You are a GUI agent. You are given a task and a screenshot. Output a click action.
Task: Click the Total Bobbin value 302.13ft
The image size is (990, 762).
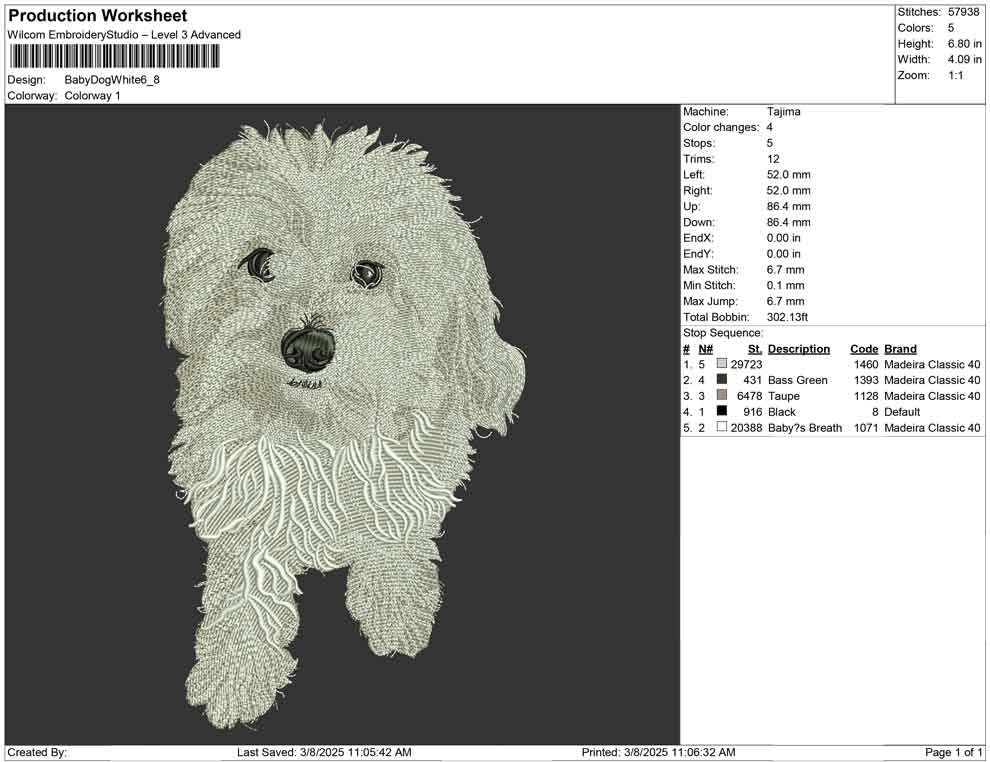point(787,317)
